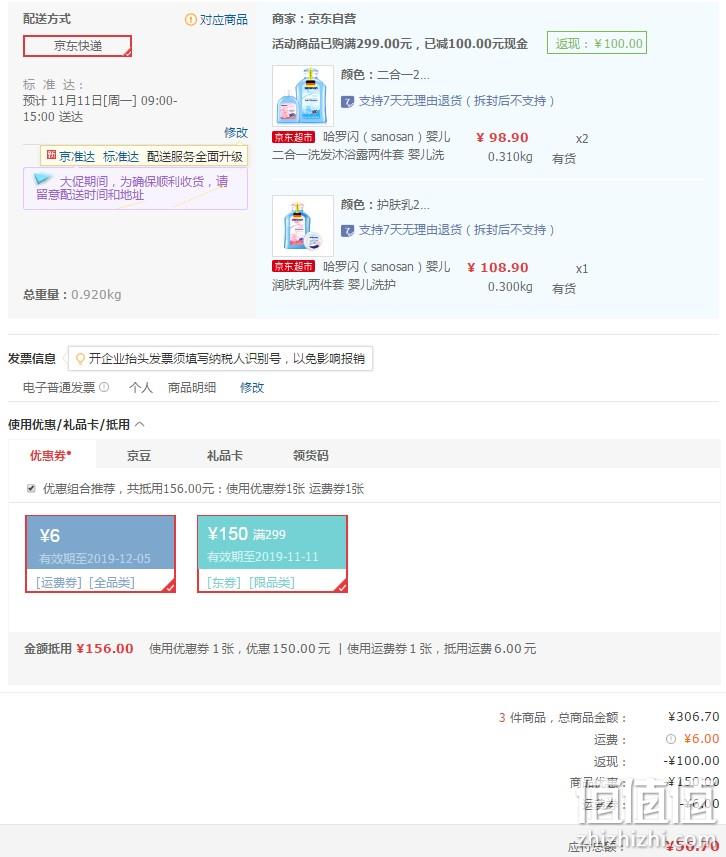
Task: Click the 商家:京东自营 label
Action: coord(314,19)
